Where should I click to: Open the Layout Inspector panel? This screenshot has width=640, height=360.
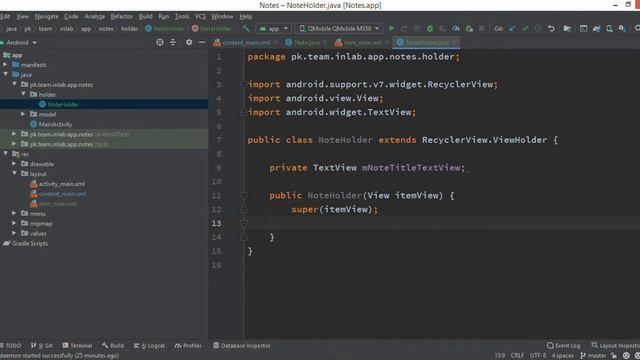tap(616, 346)
